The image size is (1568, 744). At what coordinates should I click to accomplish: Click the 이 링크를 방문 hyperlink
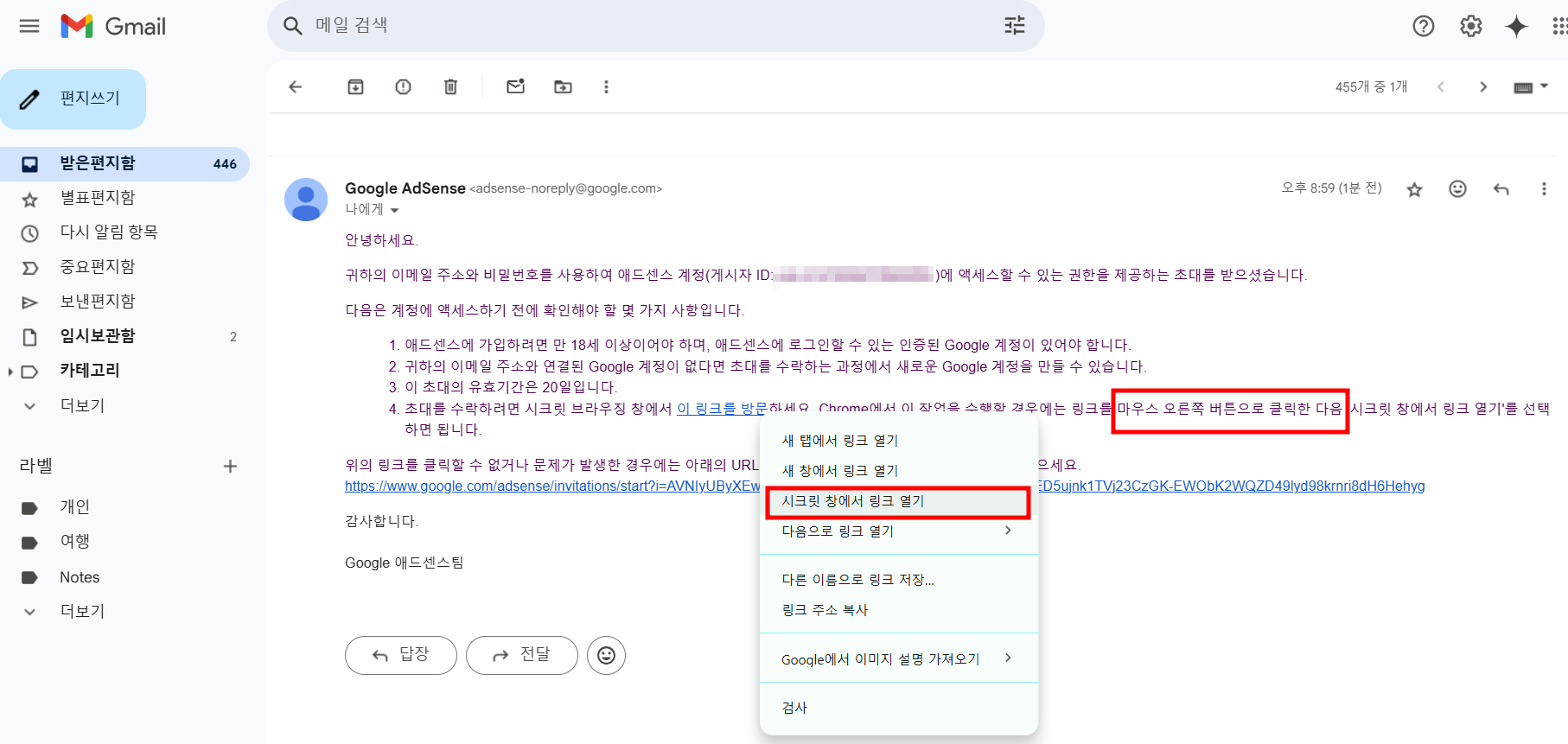[x=721, y=409]
